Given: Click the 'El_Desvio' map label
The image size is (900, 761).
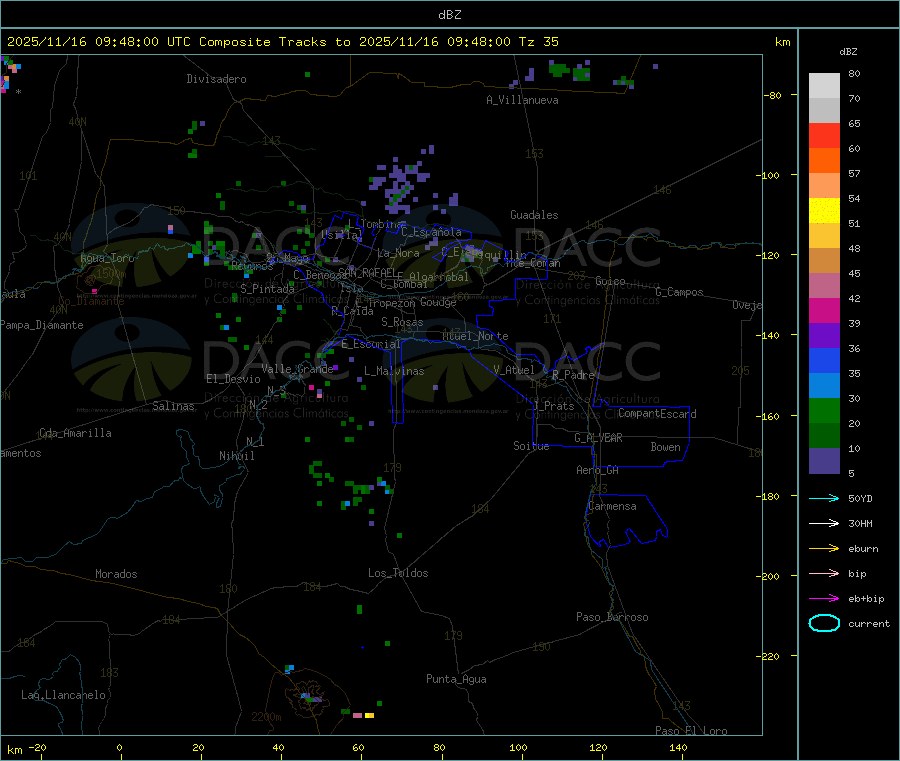Looking at the screenshot, I should 234,379.
